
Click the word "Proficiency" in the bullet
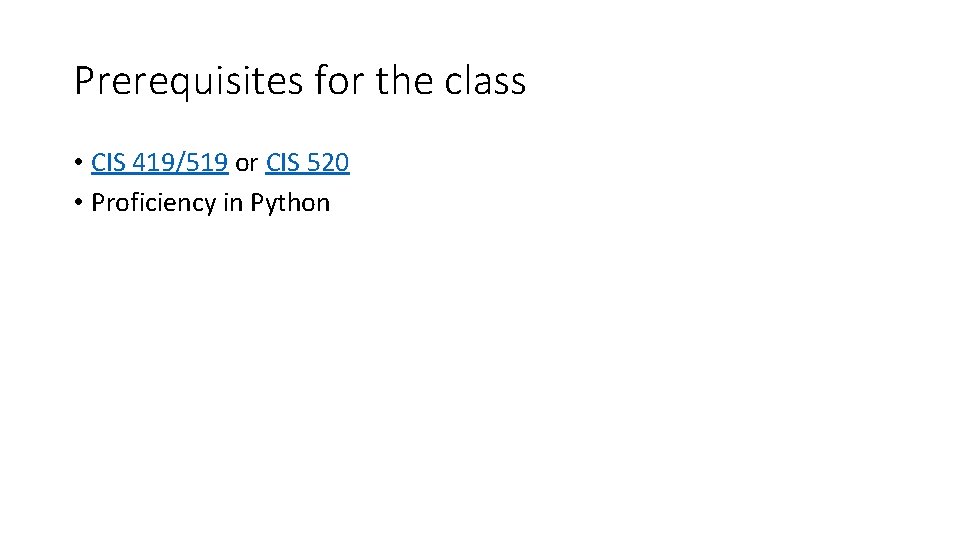pos(154,203)
